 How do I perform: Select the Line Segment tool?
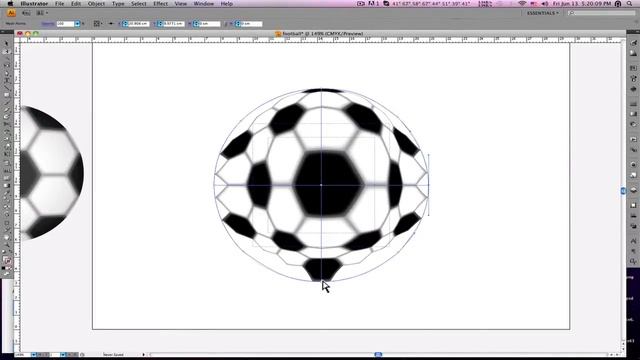(x=7, y=88)
